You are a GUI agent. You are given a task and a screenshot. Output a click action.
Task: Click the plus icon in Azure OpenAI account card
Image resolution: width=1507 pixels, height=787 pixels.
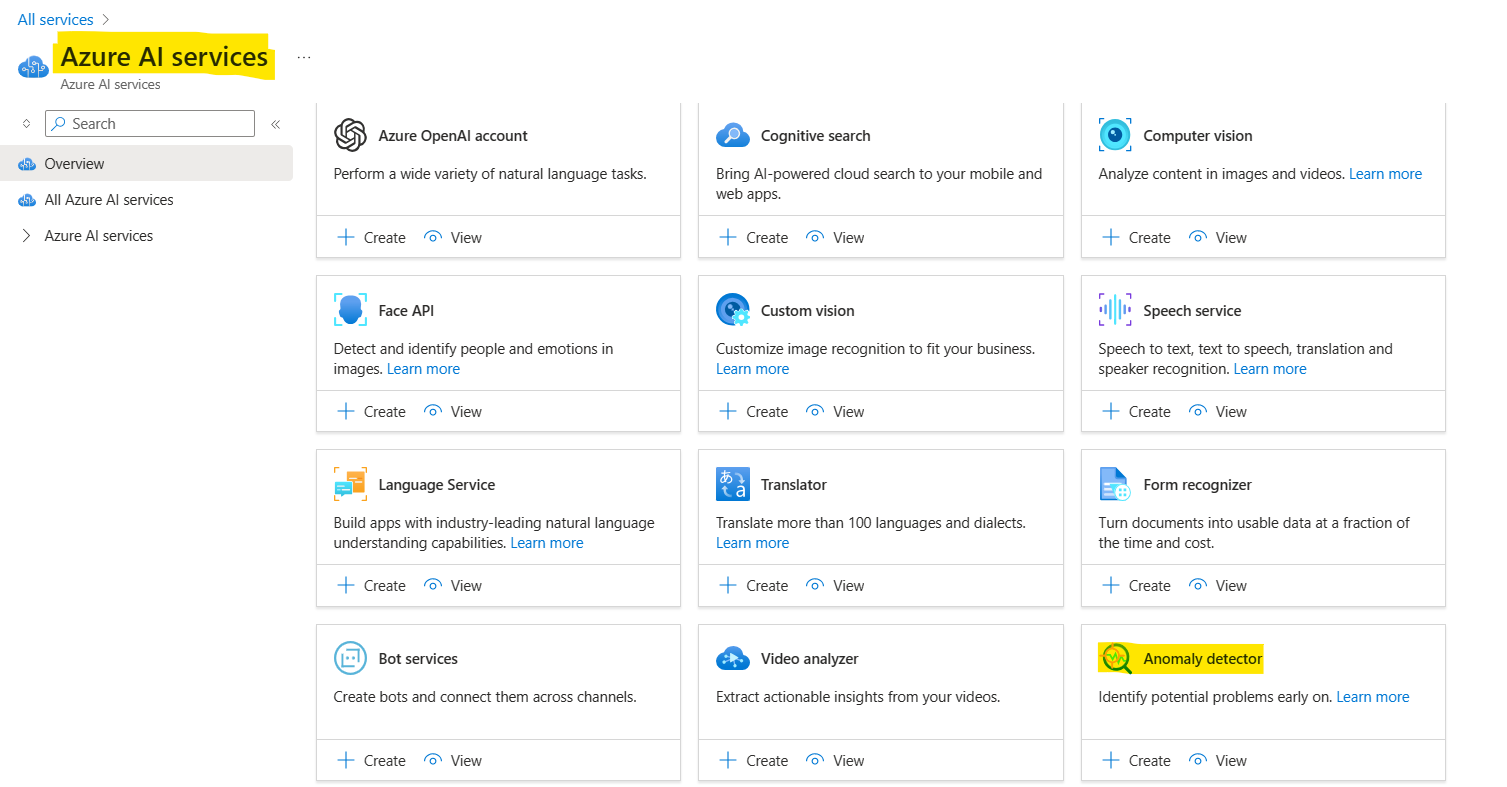coord(345,237)
